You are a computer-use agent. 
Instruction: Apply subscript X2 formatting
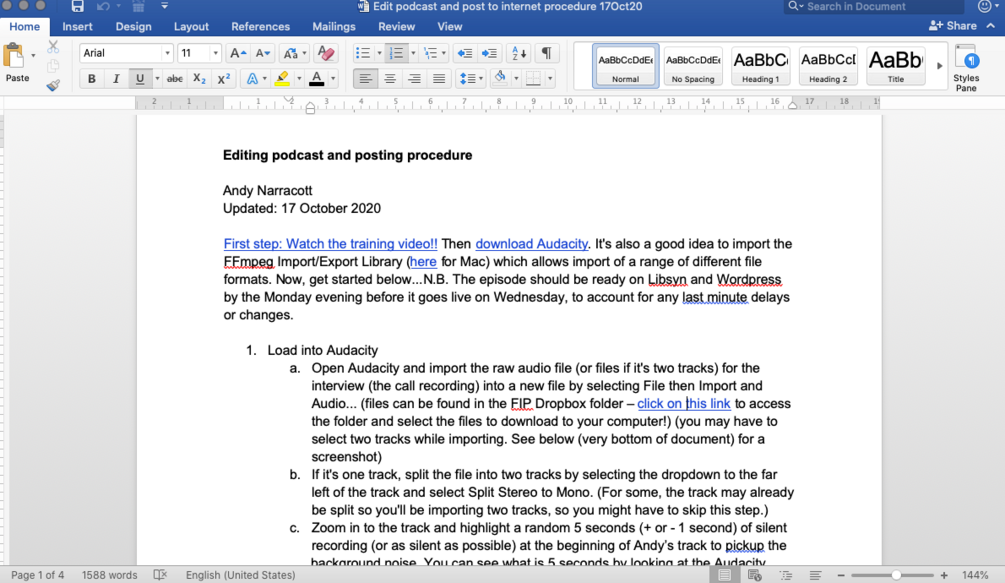tap(199, 79)
